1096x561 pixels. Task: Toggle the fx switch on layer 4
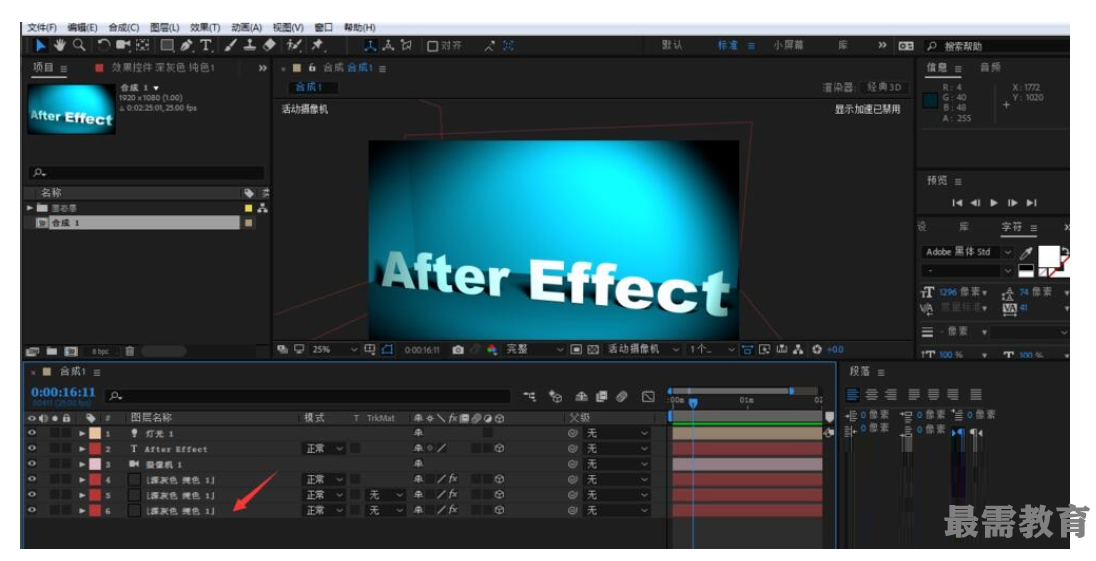coord(453,479)
